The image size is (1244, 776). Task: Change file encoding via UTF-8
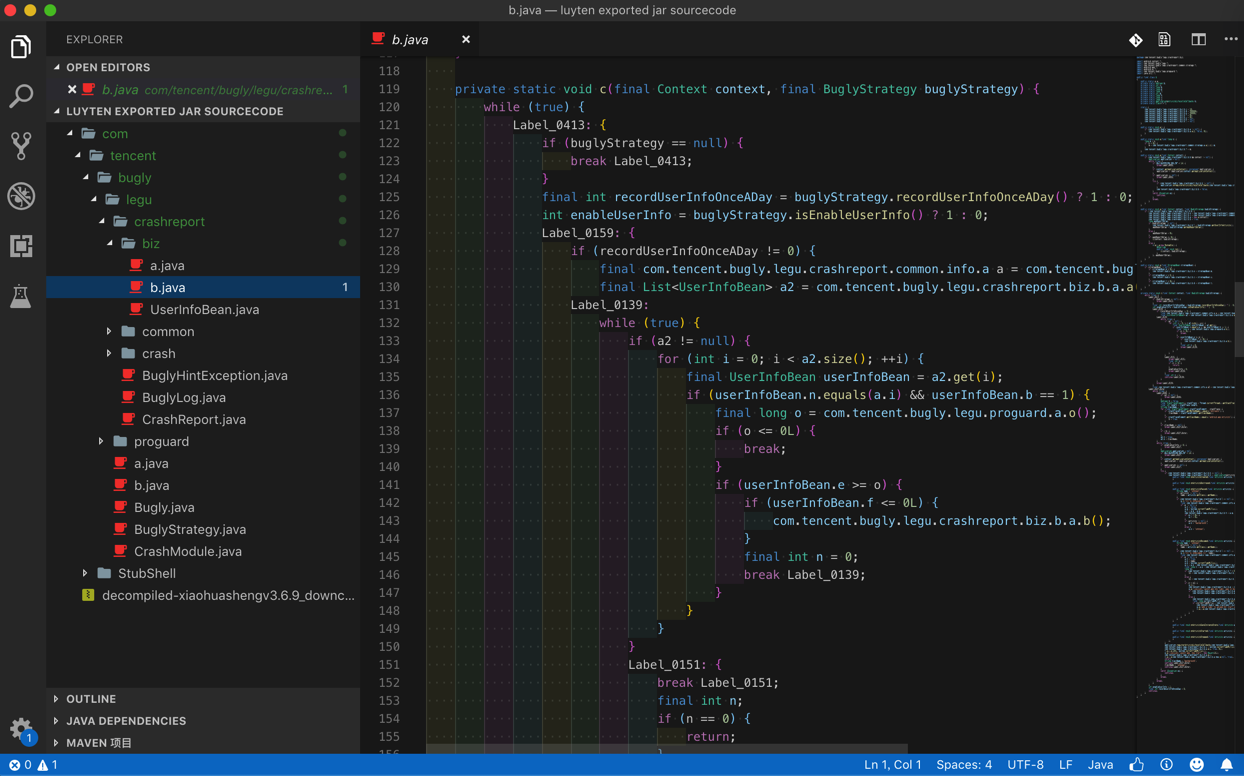tap(1026, 765)
